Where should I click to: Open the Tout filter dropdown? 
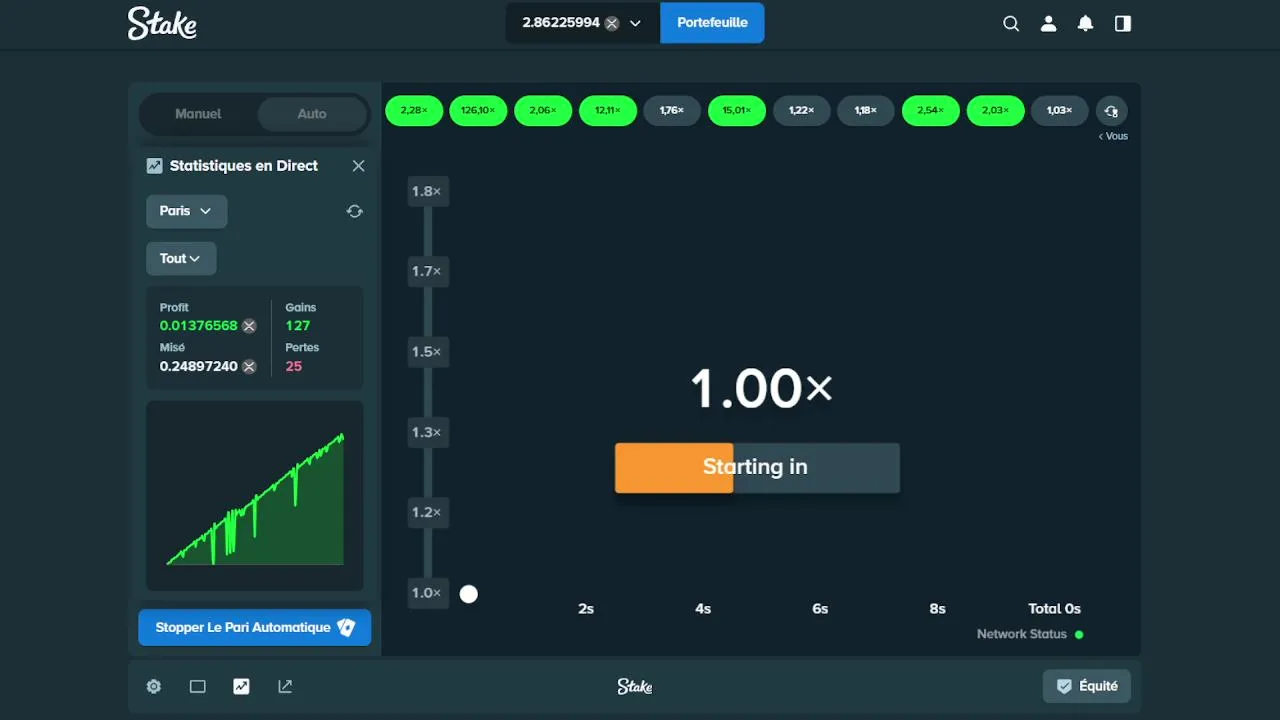[181, 258]
